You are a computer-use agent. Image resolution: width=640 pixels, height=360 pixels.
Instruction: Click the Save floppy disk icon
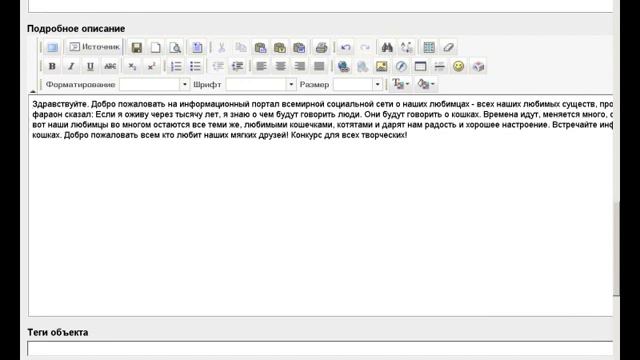click(136, 47)
